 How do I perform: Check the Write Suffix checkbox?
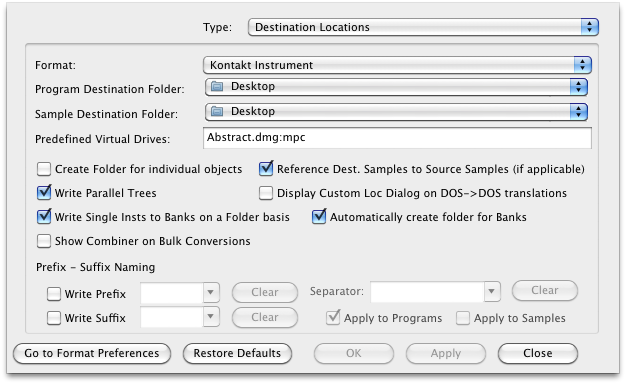[x=54, y=318]
